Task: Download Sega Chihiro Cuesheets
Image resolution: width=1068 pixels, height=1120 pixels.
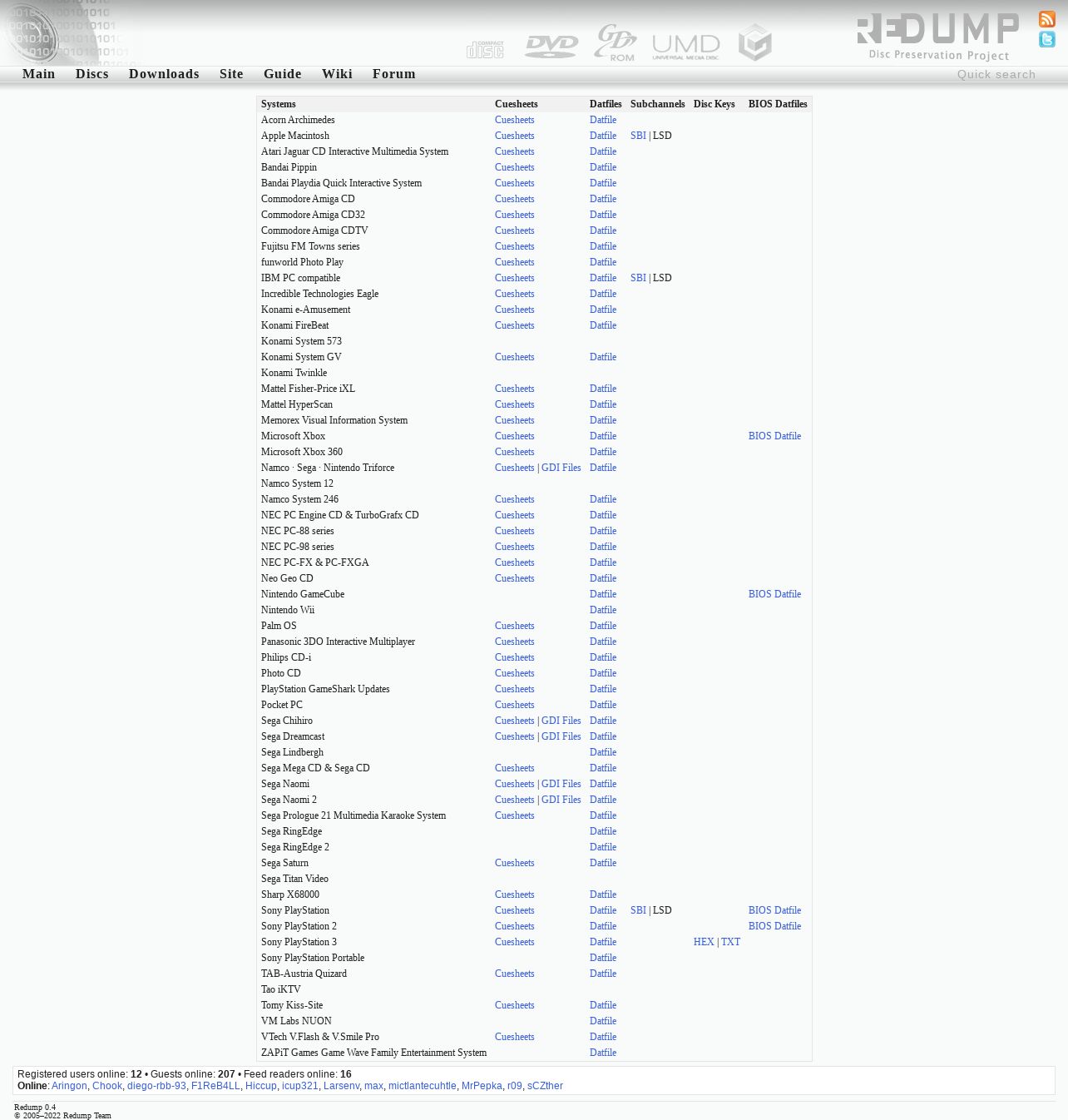Action: pyautogui.click(x=514, y=721)
